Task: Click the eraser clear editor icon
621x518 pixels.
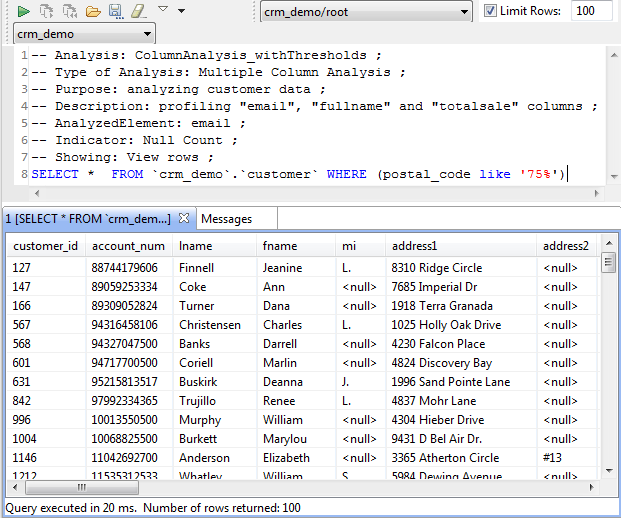Action: click(x=139, y=11)
